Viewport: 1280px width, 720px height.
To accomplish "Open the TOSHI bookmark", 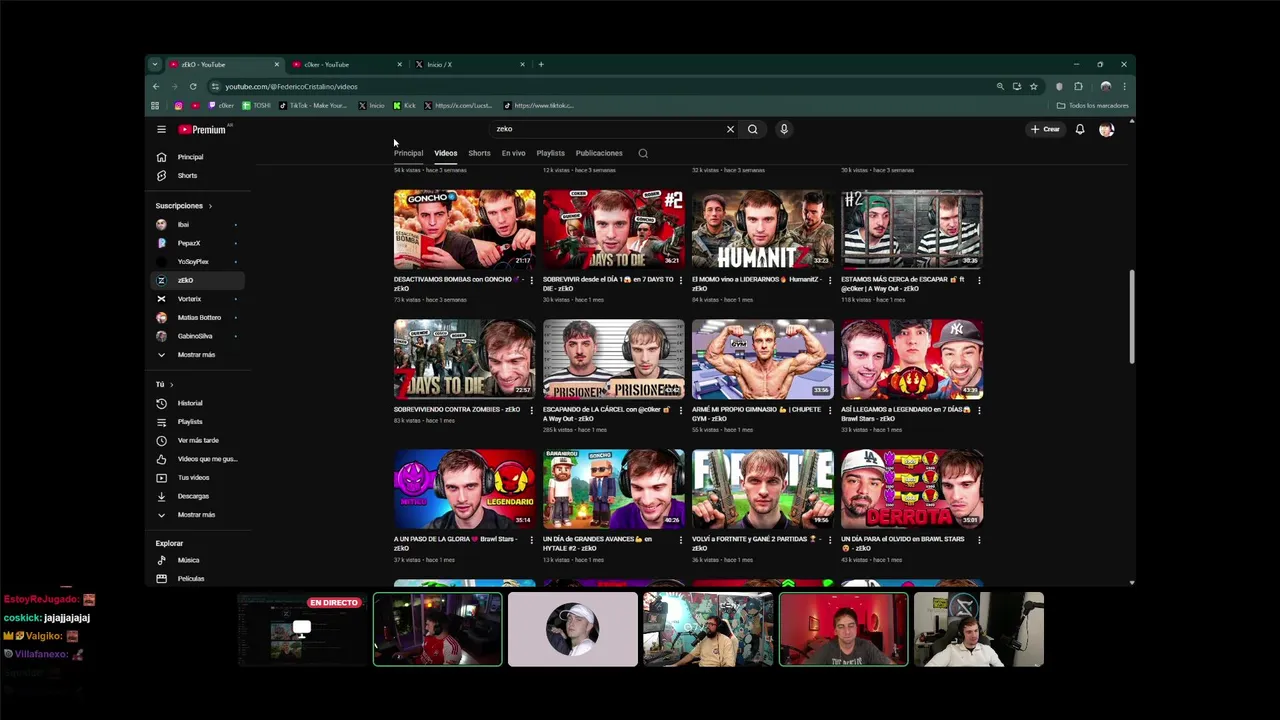I will pos(256,105).
